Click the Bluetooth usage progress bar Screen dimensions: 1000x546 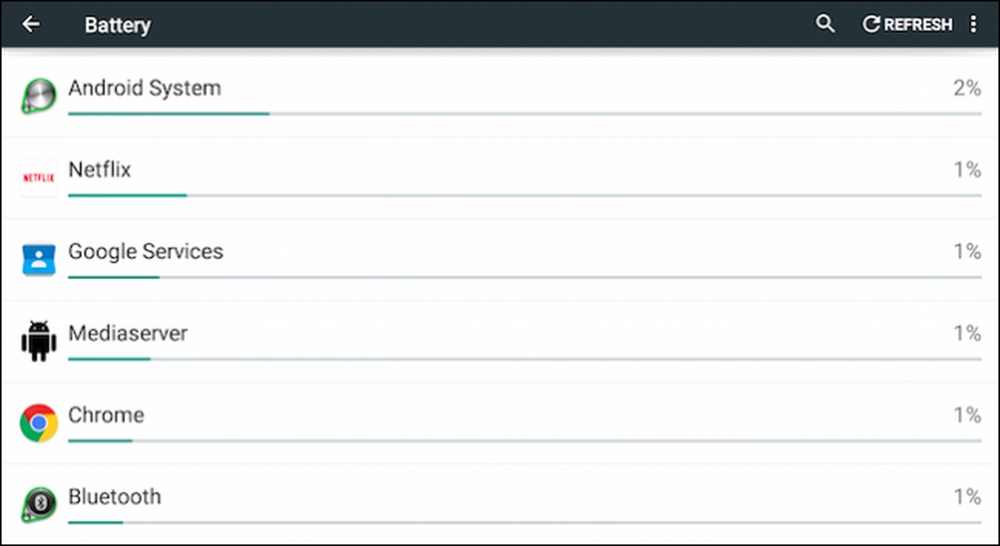[x=524, y=522]
